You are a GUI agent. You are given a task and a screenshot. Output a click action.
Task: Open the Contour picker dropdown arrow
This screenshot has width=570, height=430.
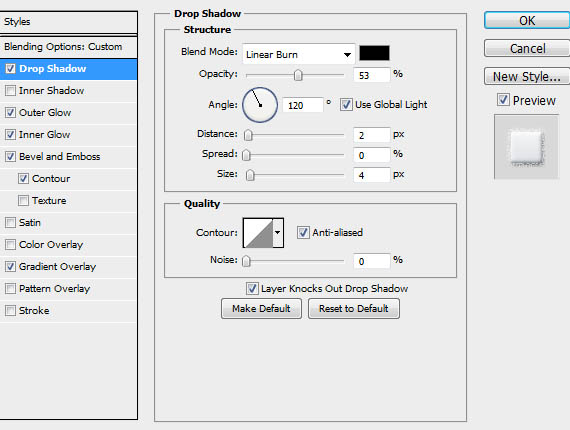point(278,233)
